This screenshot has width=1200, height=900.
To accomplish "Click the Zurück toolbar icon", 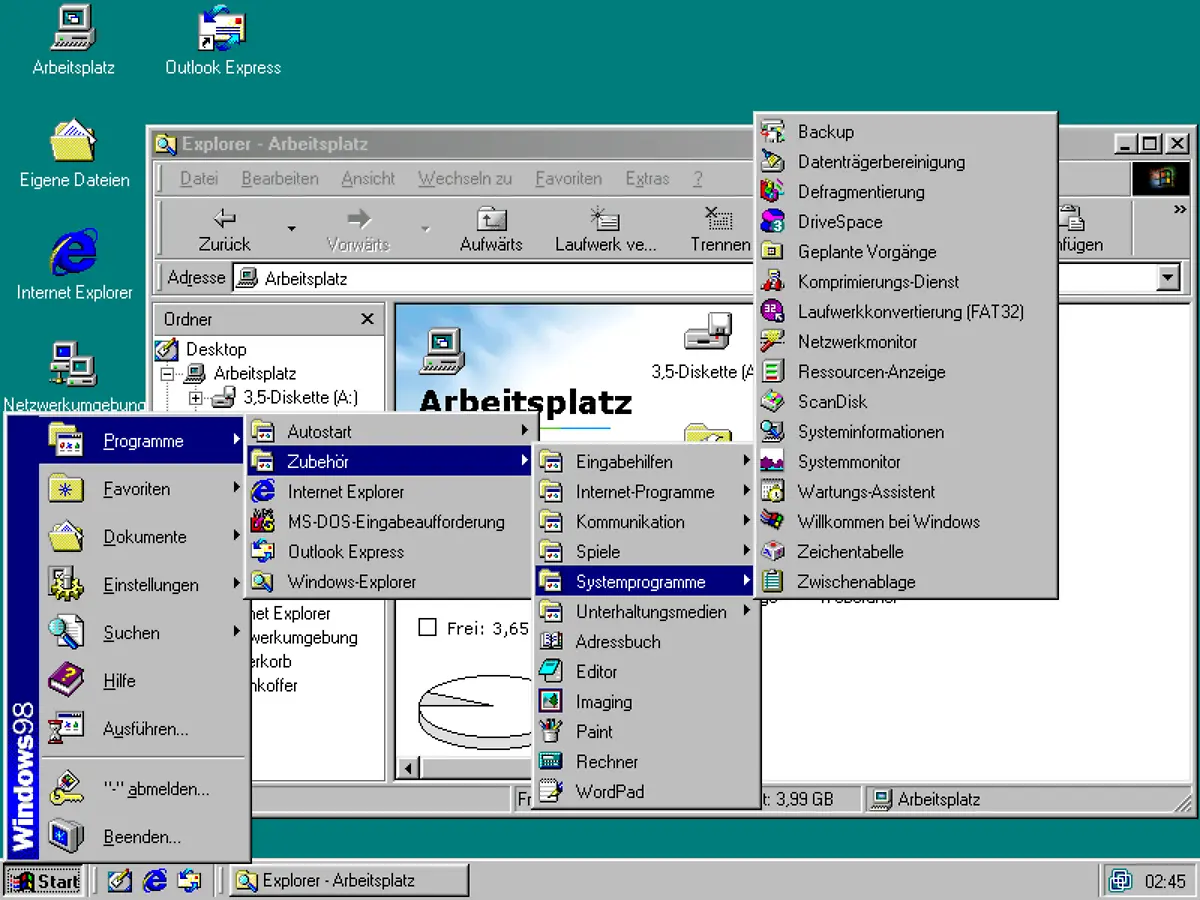I will tap(222, 228).
